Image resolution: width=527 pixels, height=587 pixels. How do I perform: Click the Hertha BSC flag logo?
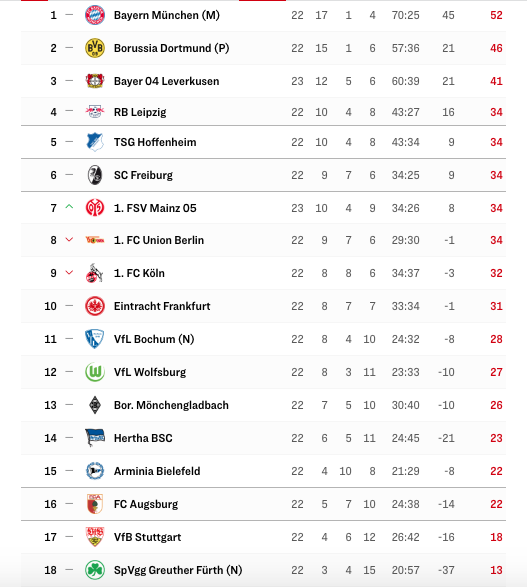pyautogui.click(x=95, y=438)
